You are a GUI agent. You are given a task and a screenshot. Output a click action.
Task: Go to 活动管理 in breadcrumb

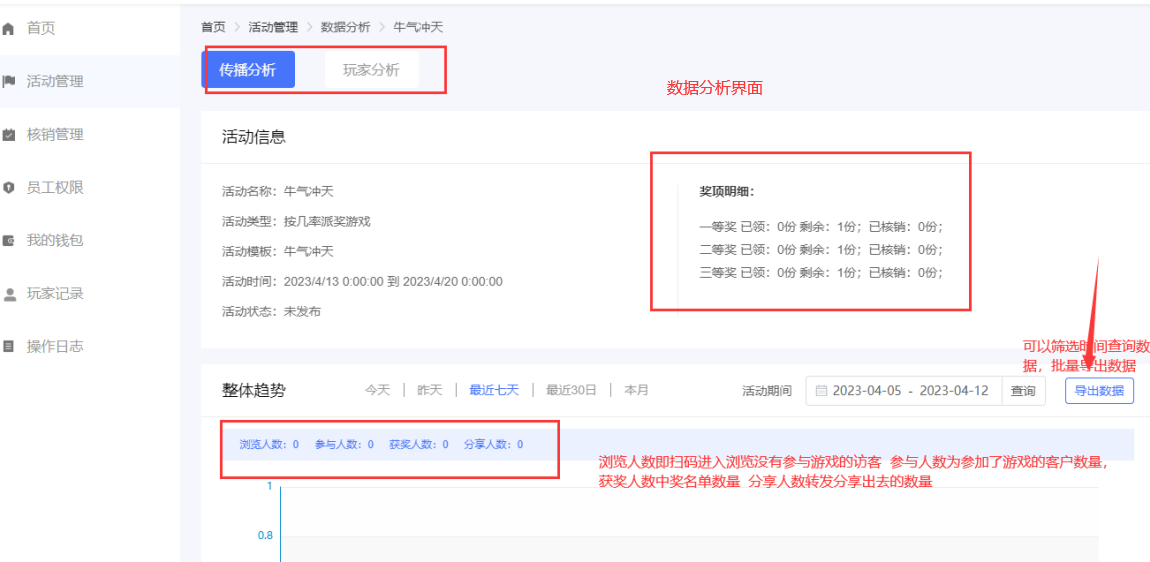click(x=273, y=27)
